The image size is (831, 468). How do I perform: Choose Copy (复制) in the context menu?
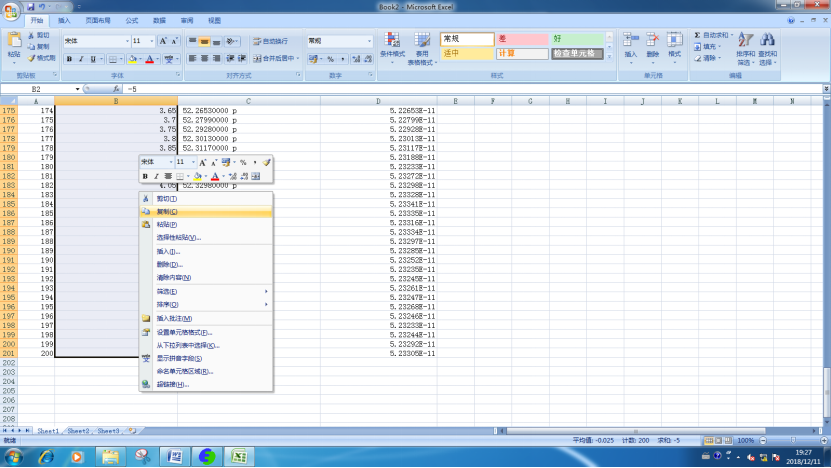point(206,211)
